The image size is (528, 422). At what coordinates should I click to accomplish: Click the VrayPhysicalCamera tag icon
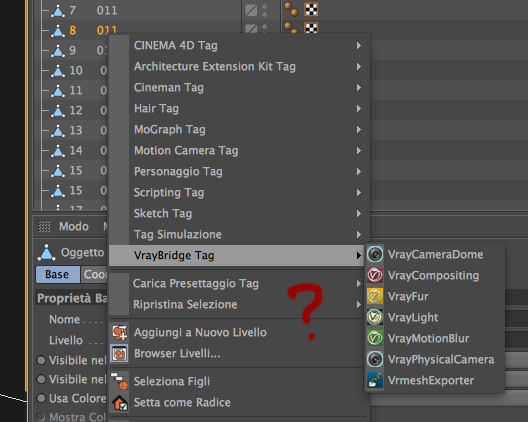(375, 359)
